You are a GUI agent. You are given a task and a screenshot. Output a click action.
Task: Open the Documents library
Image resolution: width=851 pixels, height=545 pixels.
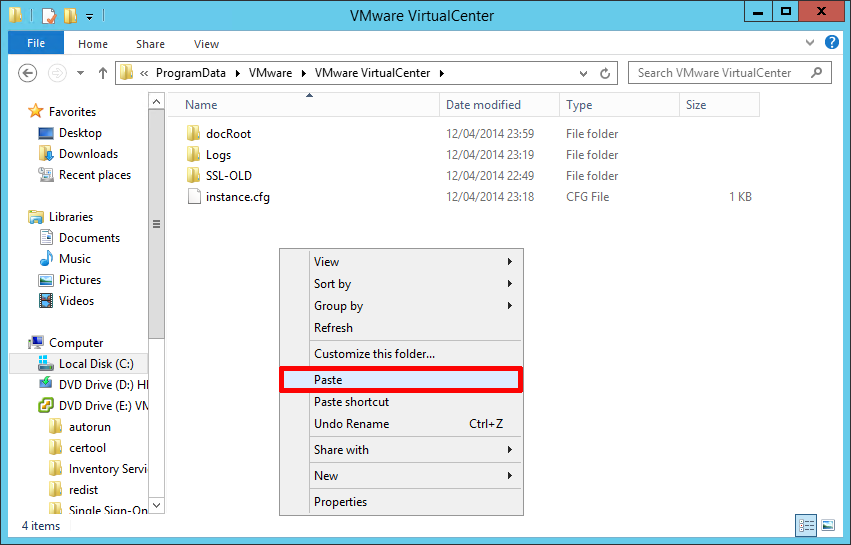coord(89,238)
